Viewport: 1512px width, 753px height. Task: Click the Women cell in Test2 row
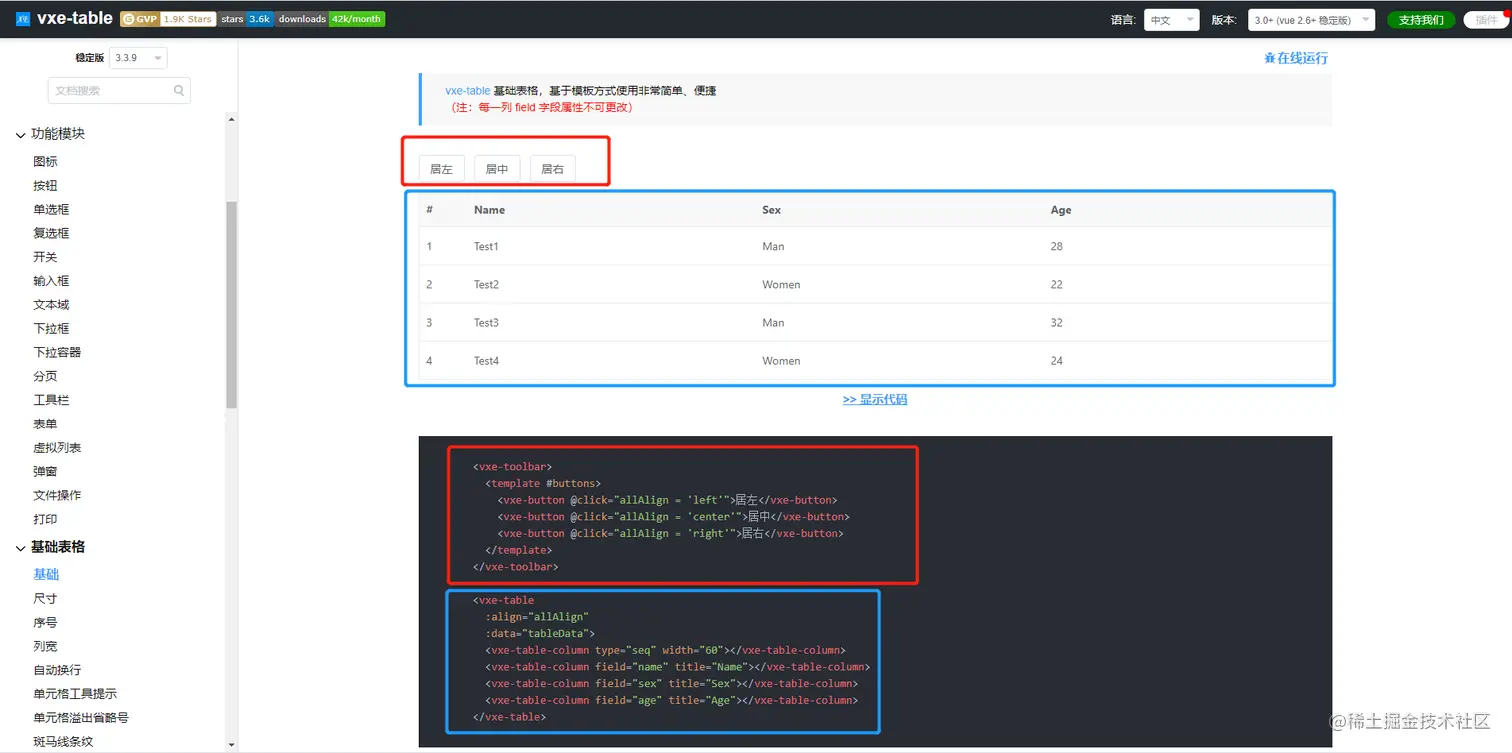(781, 284)
